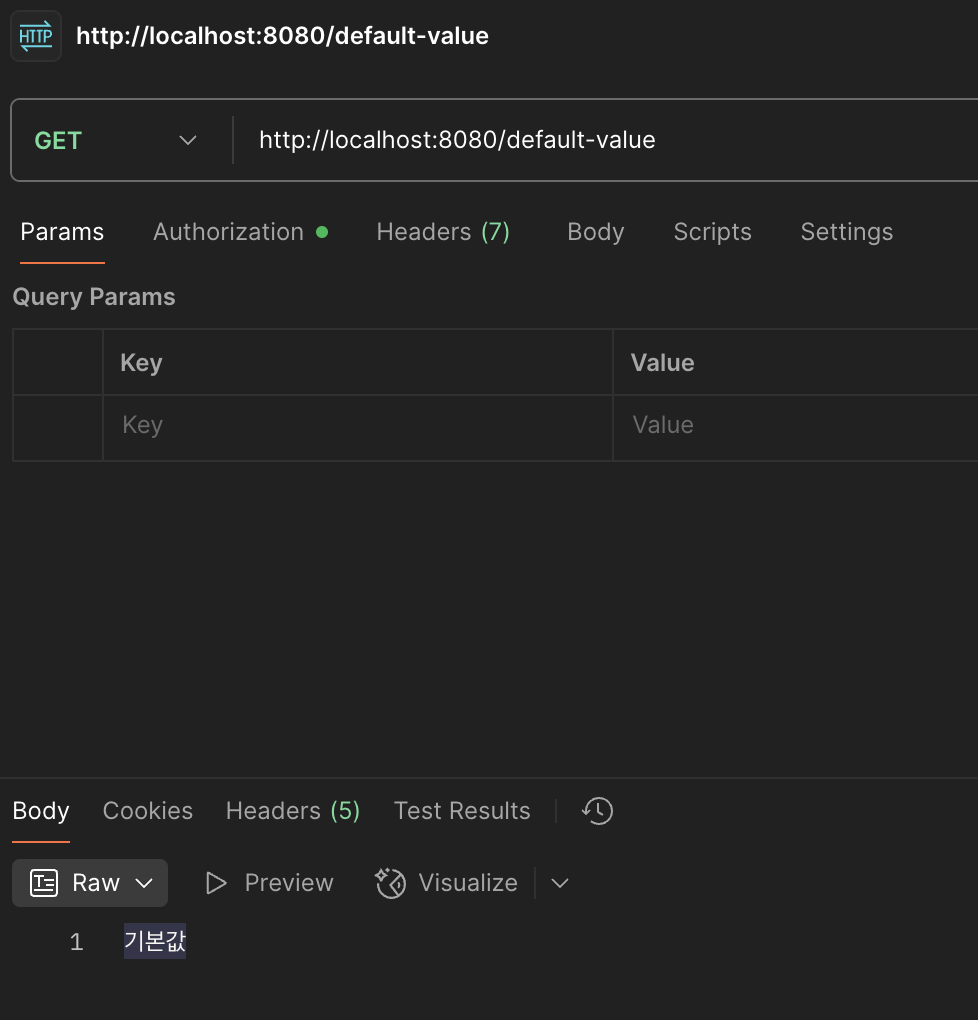Open the response history clock icon

pos(597,811)
